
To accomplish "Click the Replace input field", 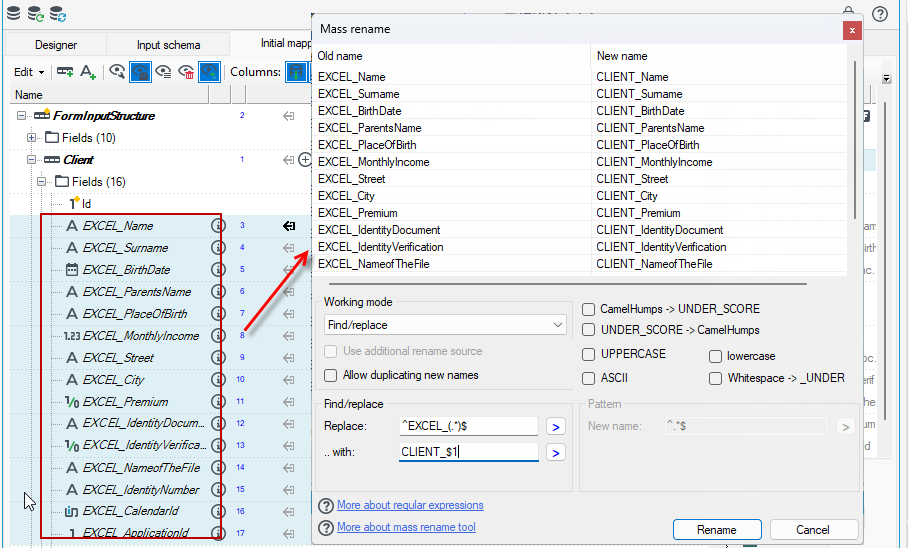I will 468,426.
